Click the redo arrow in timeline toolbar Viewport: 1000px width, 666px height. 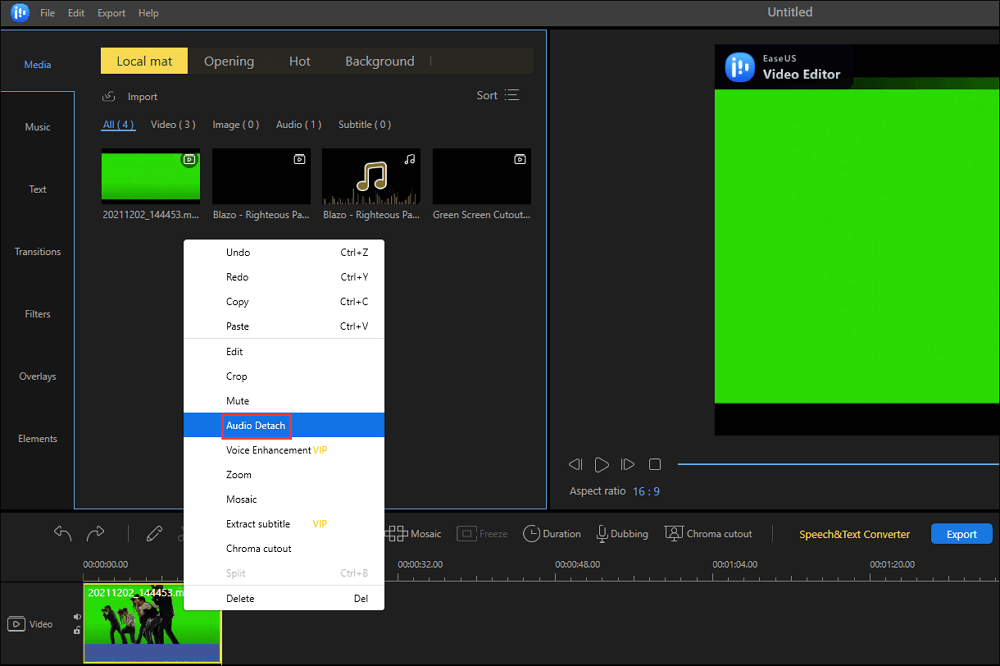pyautogui.click(x=96, y=534)
